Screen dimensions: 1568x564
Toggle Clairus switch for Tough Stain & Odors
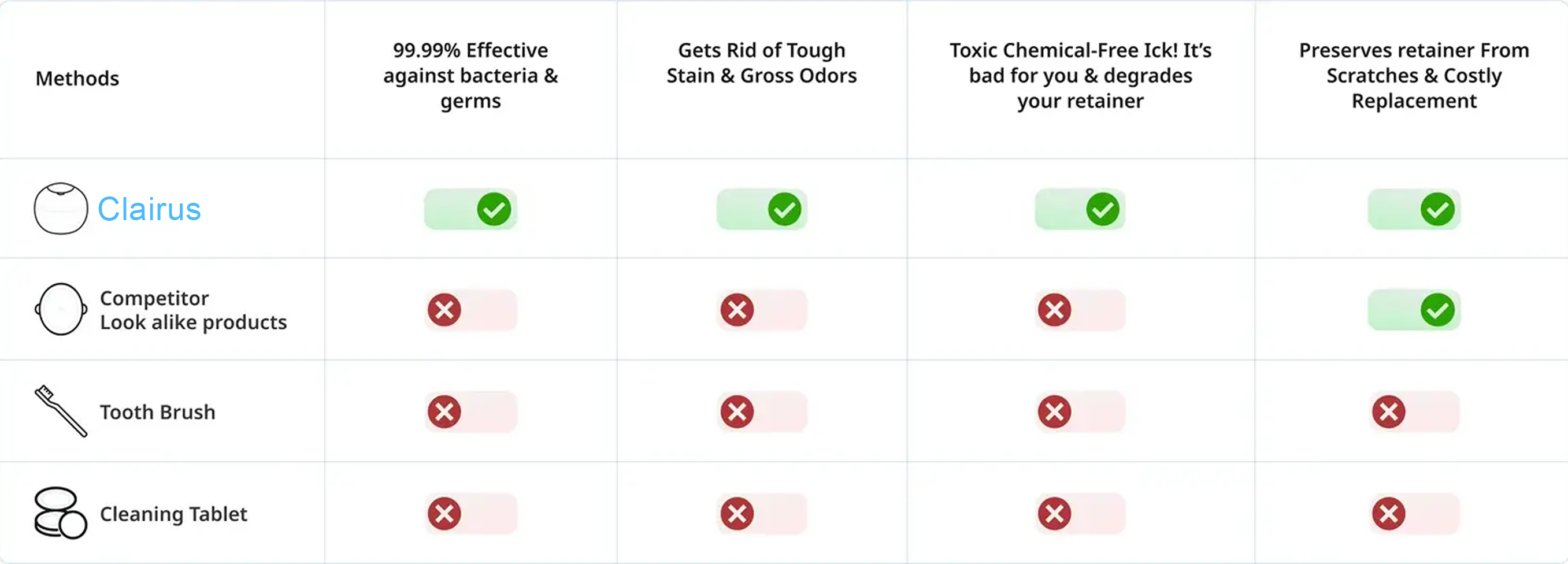pos(762,209)
